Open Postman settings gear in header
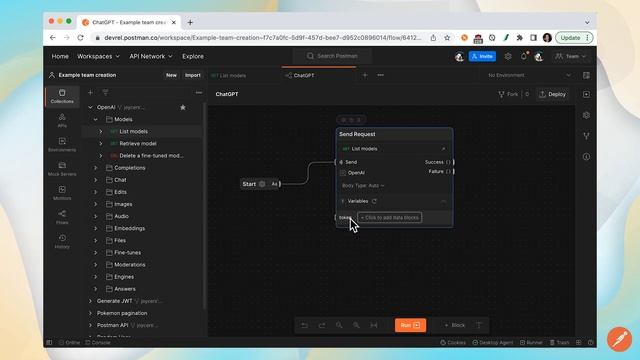Viewport: 640px width, 360px height. [x=508, y=56]
